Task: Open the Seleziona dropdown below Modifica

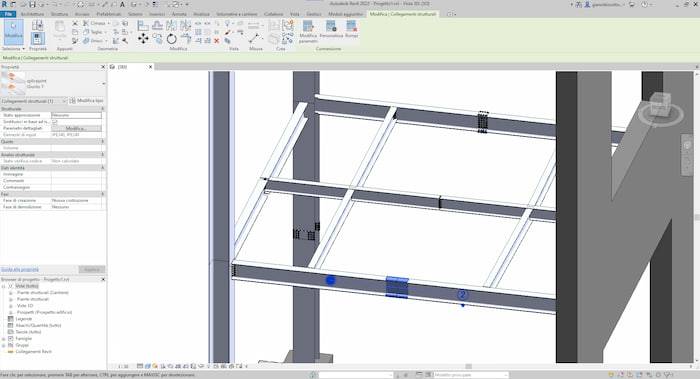Action: pos(13,49)
